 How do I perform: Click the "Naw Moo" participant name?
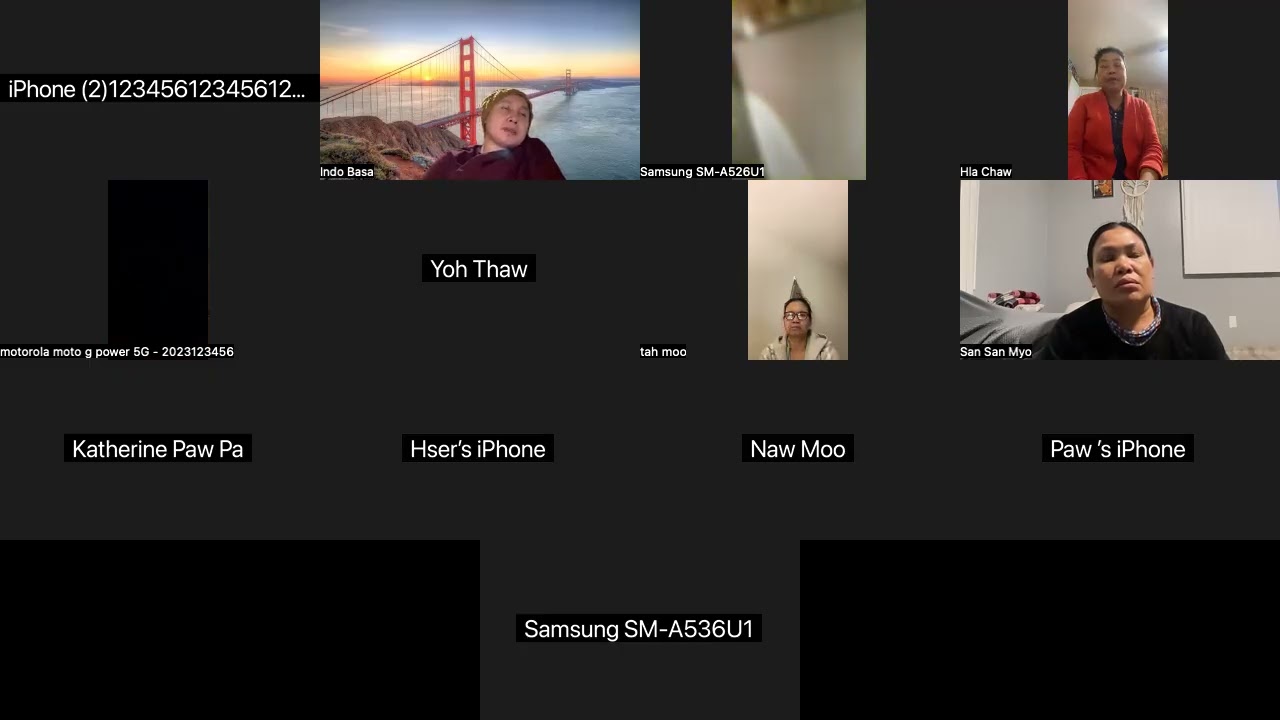tap(798, 449)
